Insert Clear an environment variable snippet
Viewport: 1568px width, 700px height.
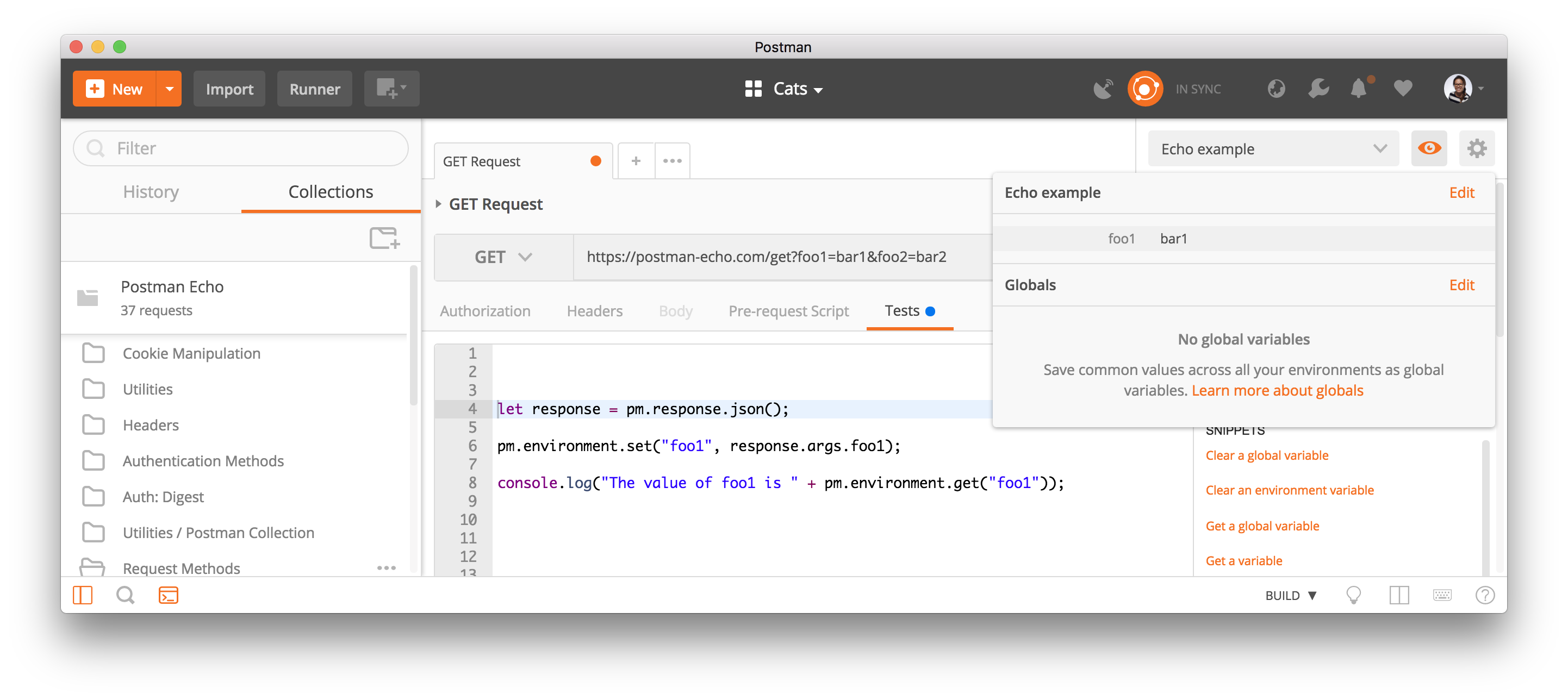click(1289, 491)
